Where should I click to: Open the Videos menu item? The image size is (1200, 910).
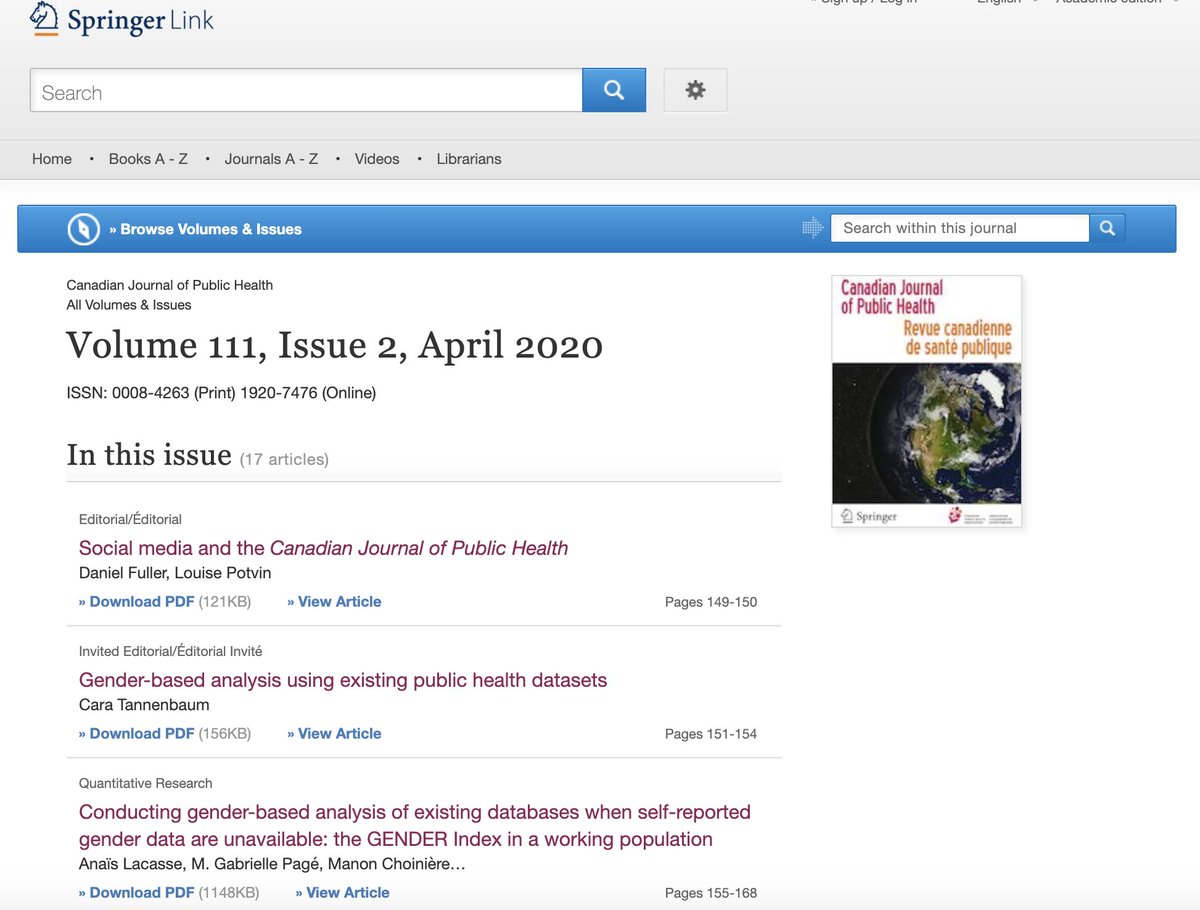377,159
